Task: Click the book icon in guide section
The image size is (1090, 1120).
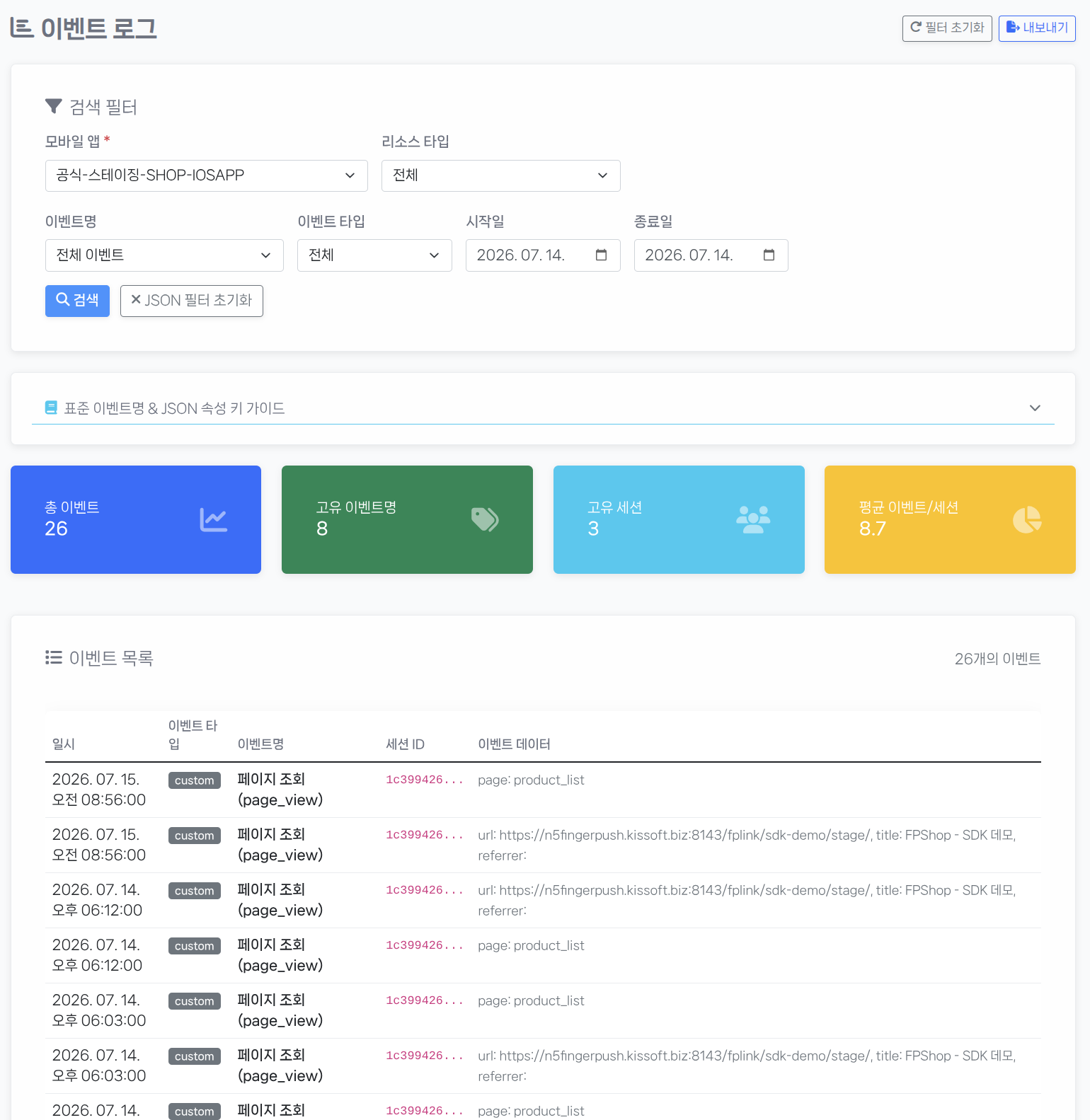Action: tap(51, 408)
